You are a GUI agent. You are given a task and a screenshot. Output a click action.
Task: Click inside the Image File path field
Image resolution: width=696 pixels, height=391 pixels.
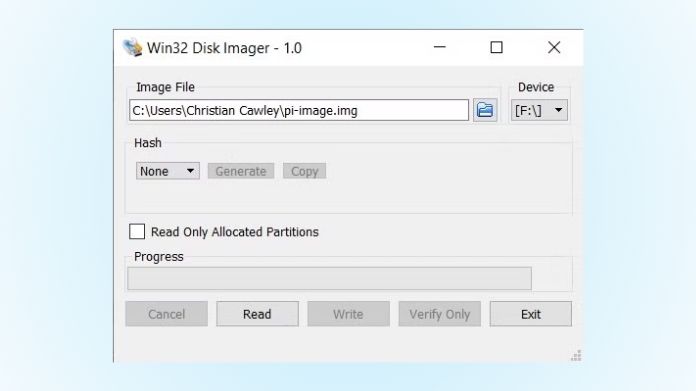(299, 110)
